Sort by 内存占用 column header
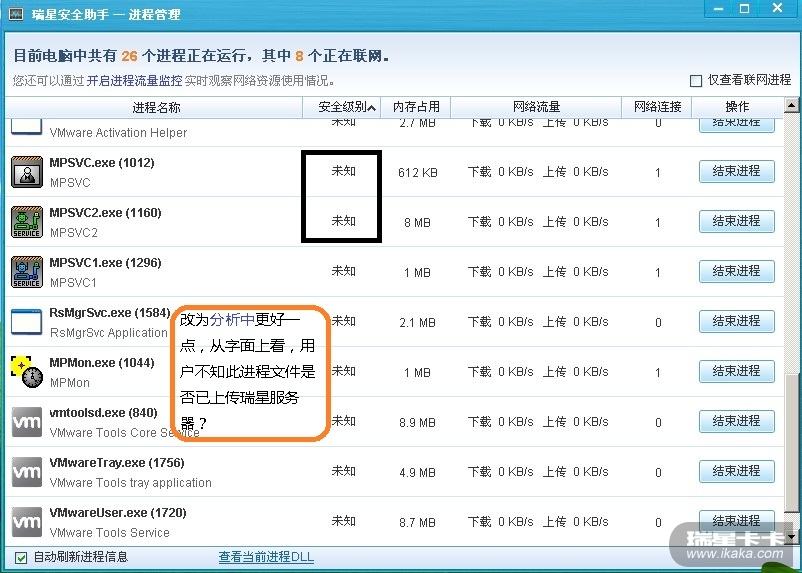The image size is (802, 573). pos(416,107)
